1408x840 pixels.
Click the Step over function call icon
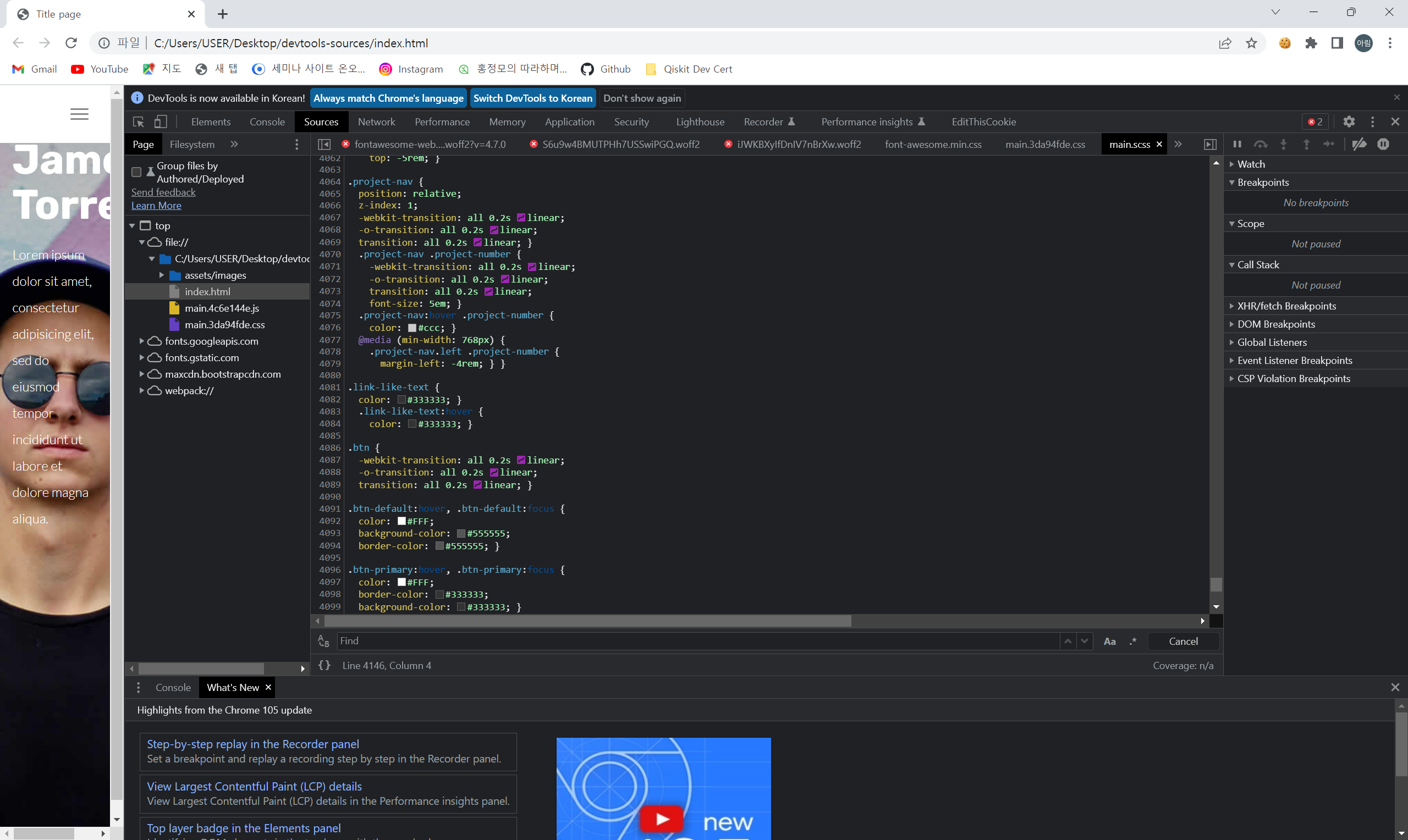coord(1260,145)
